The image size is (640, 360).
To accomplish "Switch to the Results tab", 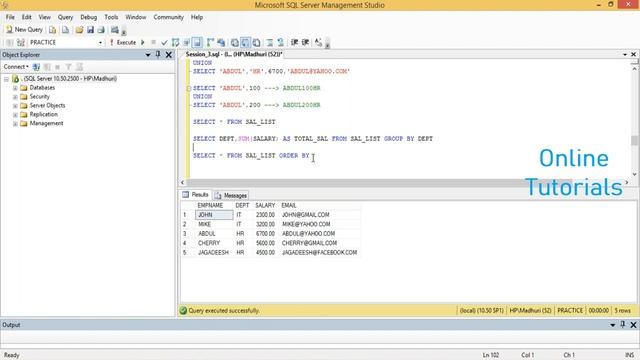I will coord(196,195).
